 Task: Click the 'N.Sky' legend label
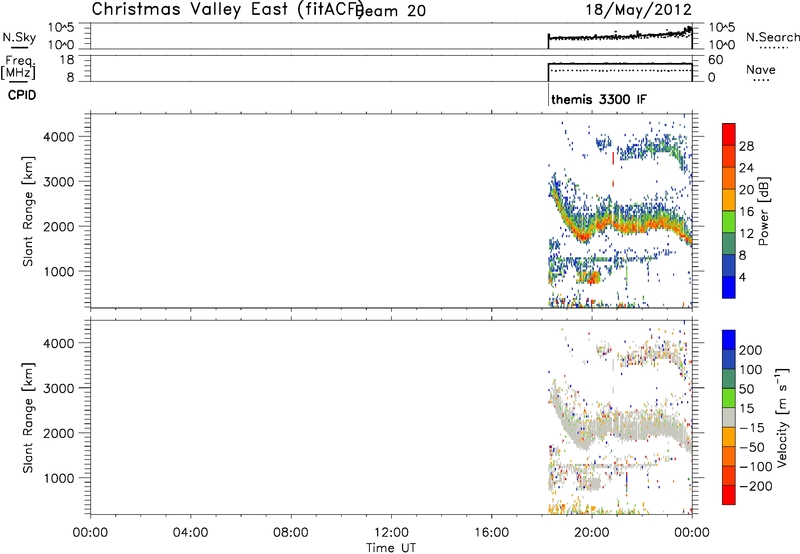pyautogui.click(x=19, y=37)
